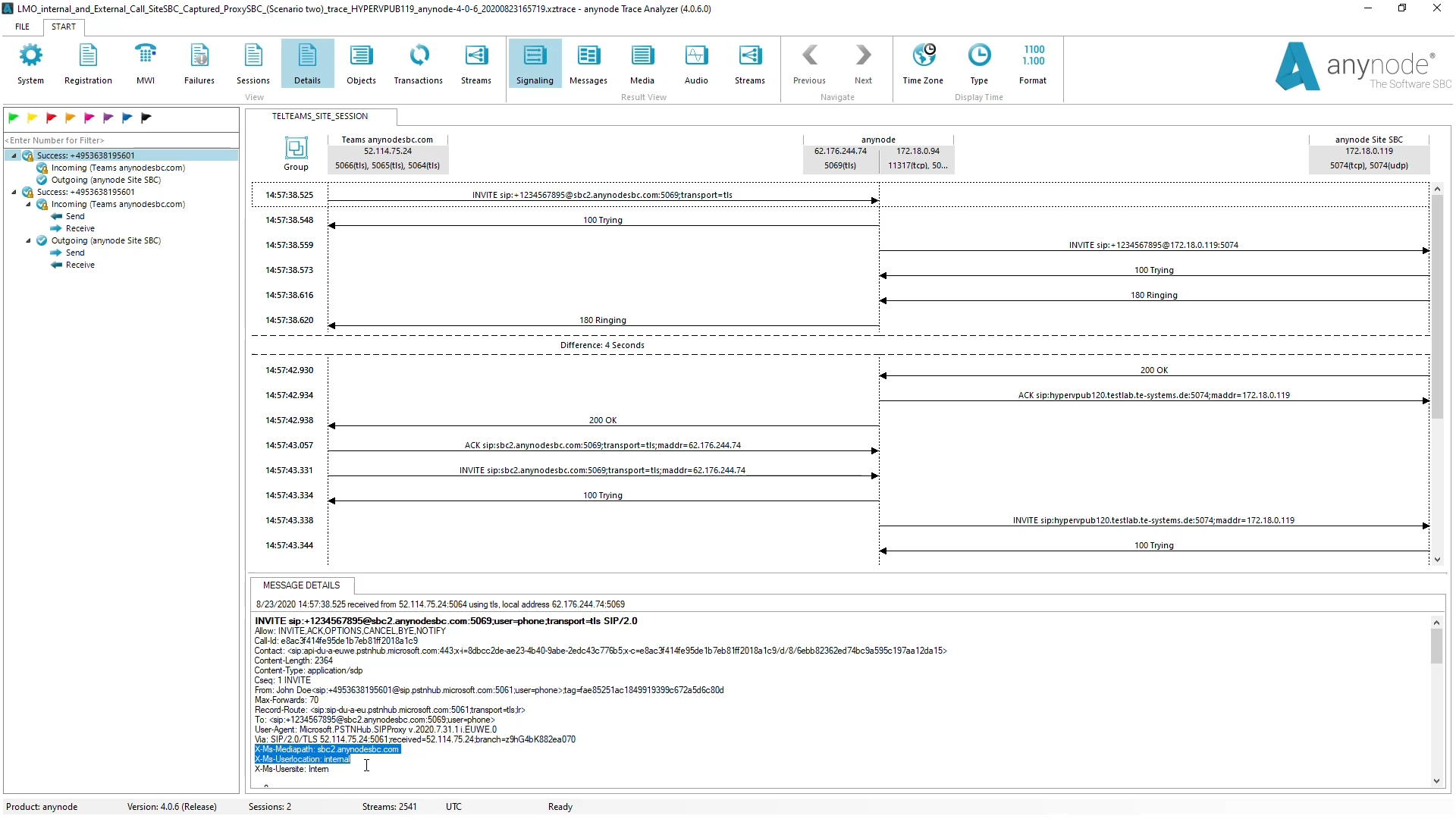
Task: Open the MWI view
Action: (145, 64)
